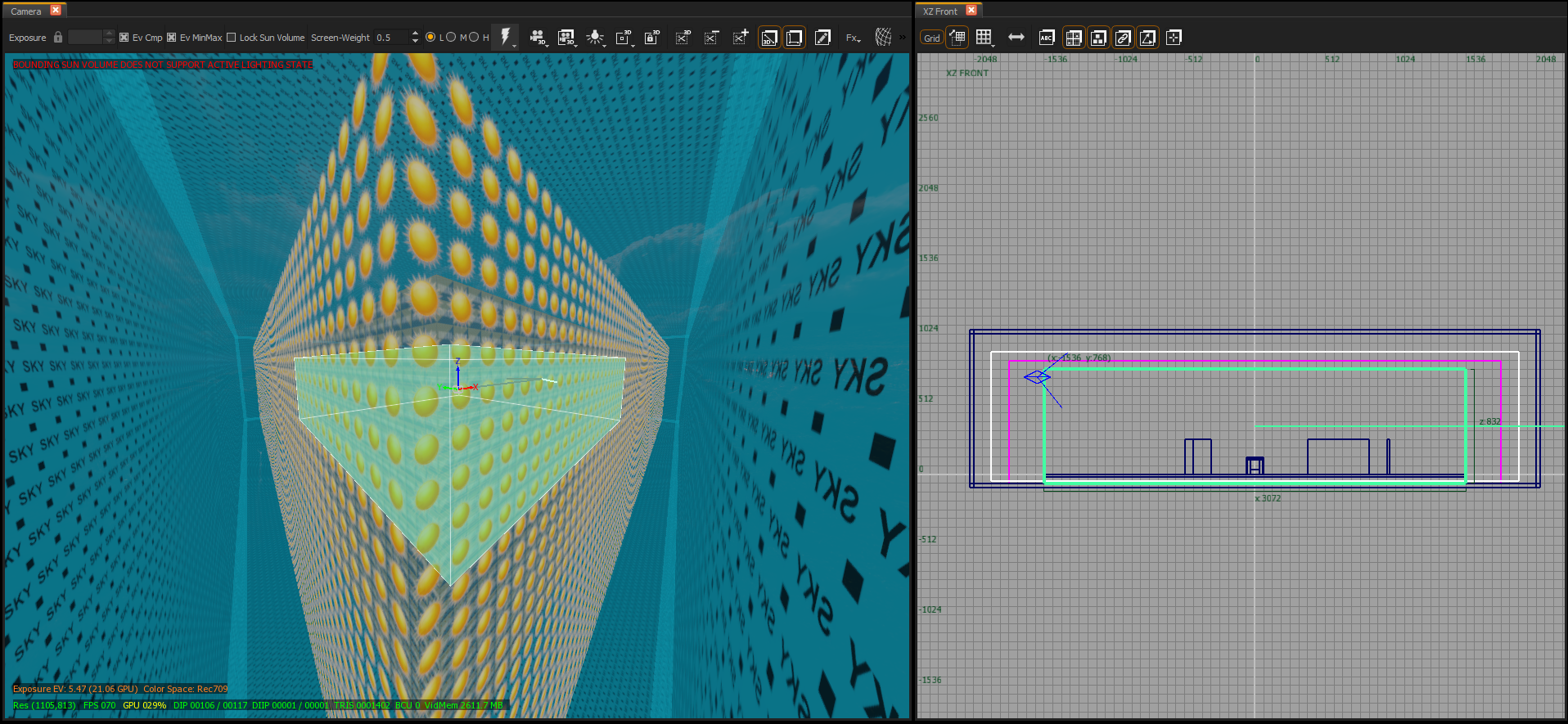
Task: Toggle the Ev Cmp checkbox
Action: (x=124, y=38)
